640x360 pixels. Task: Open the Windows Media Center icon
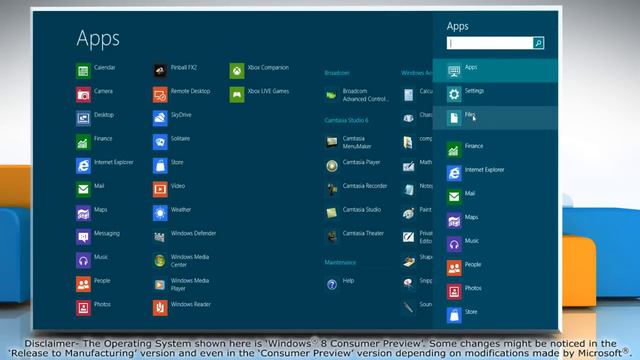point(160,260)
